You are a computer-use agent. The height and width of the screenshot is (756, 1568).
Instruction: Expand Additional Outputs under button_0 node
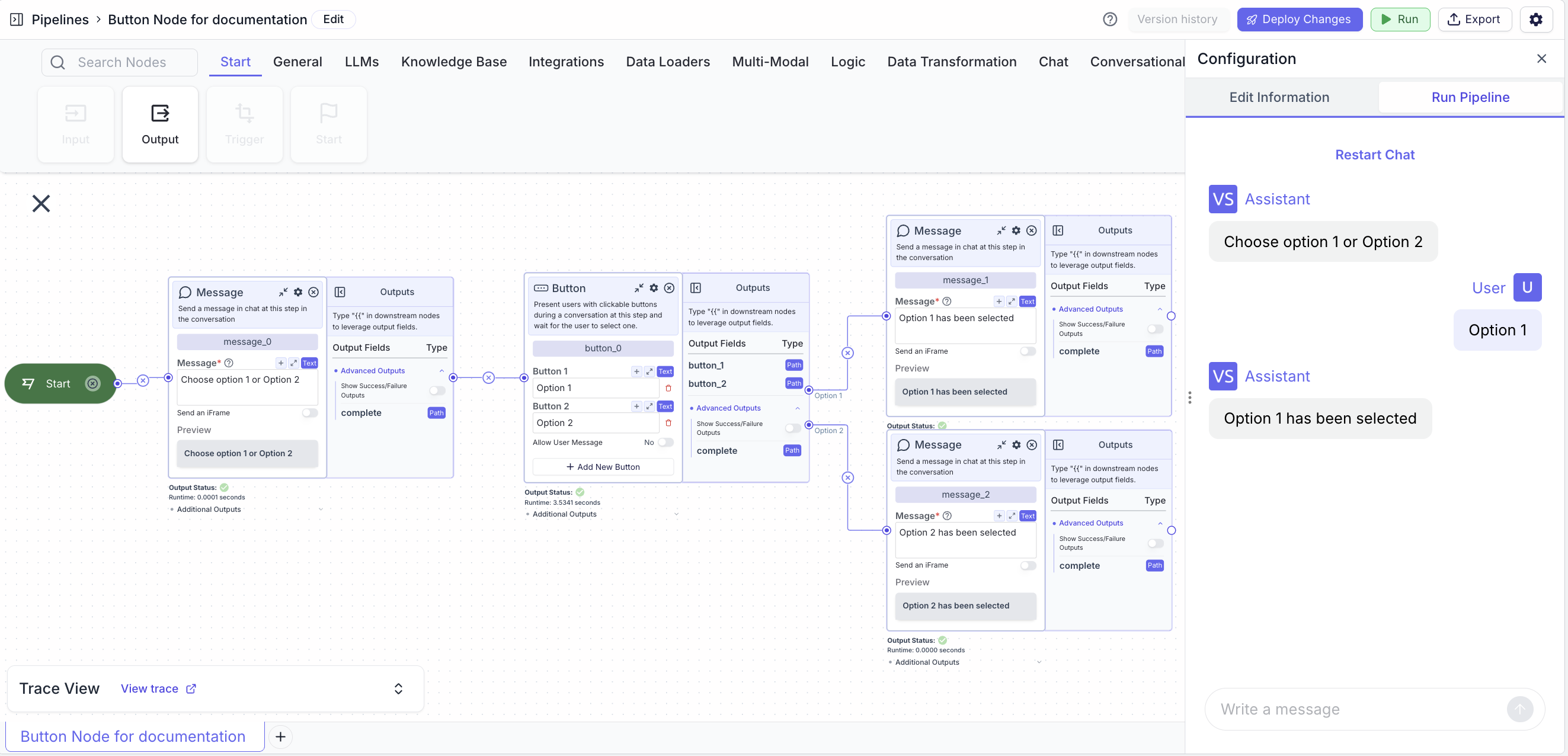pos(676,514)
